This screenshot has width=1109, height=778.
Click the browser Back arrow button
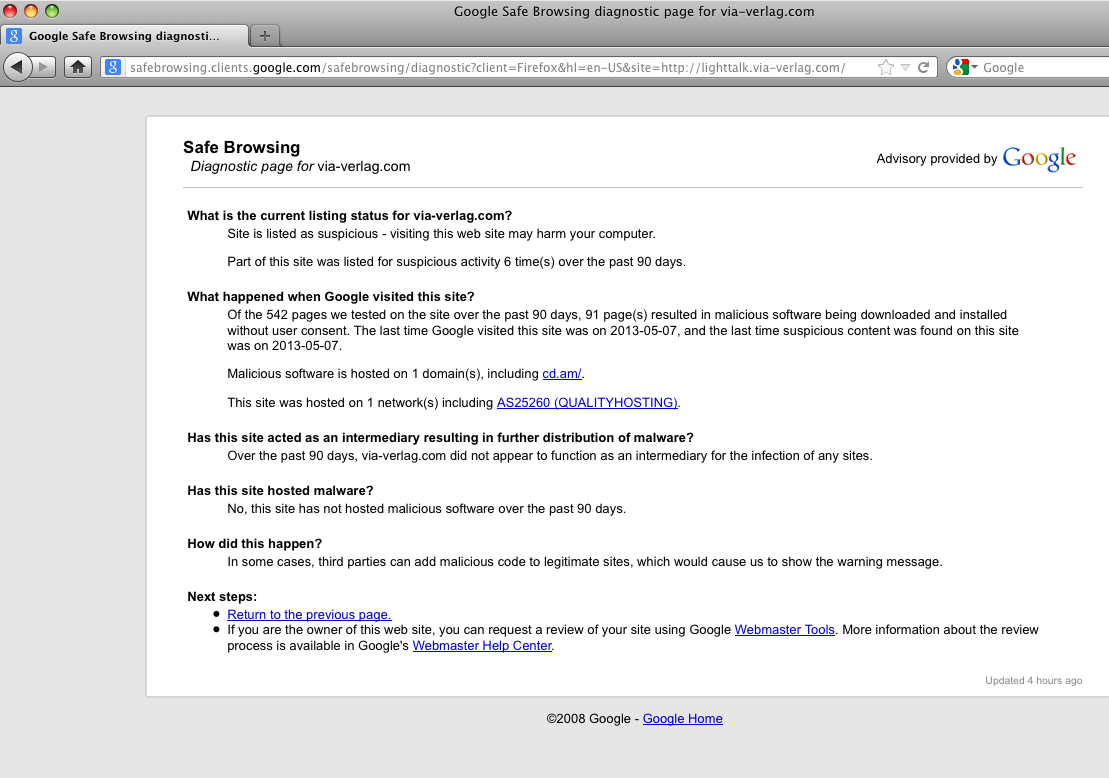[x=19, y=67]
